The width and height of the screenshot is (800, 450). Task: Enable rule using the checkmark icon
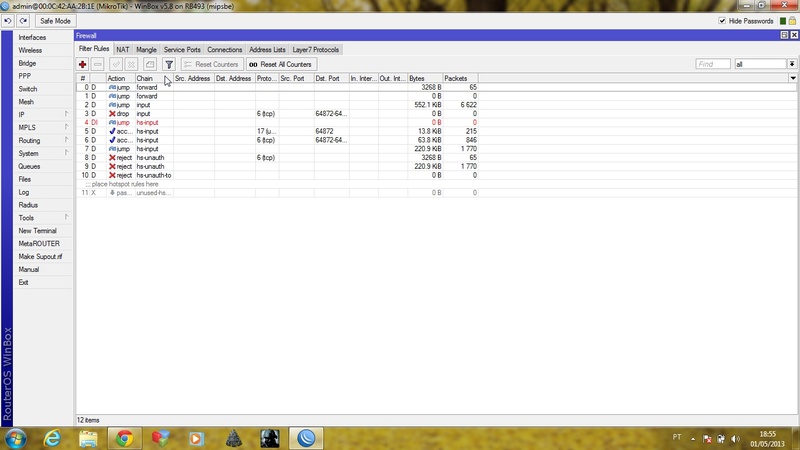(x=116, y=64)
